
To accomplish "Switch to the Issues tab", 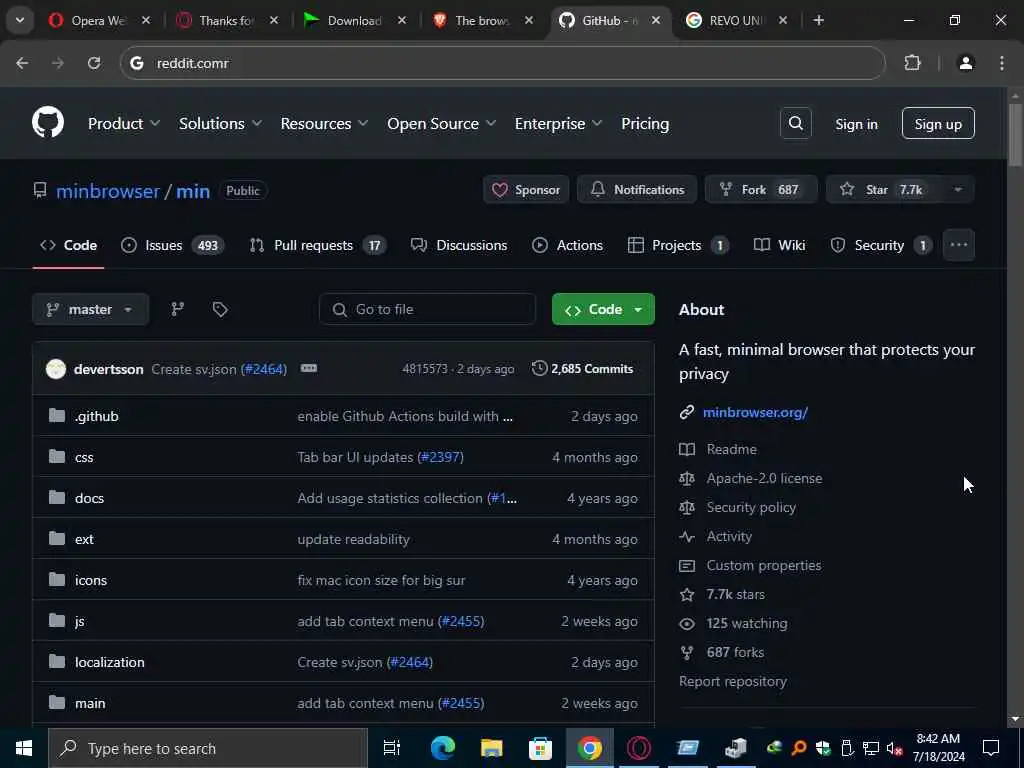I will 173,245.
